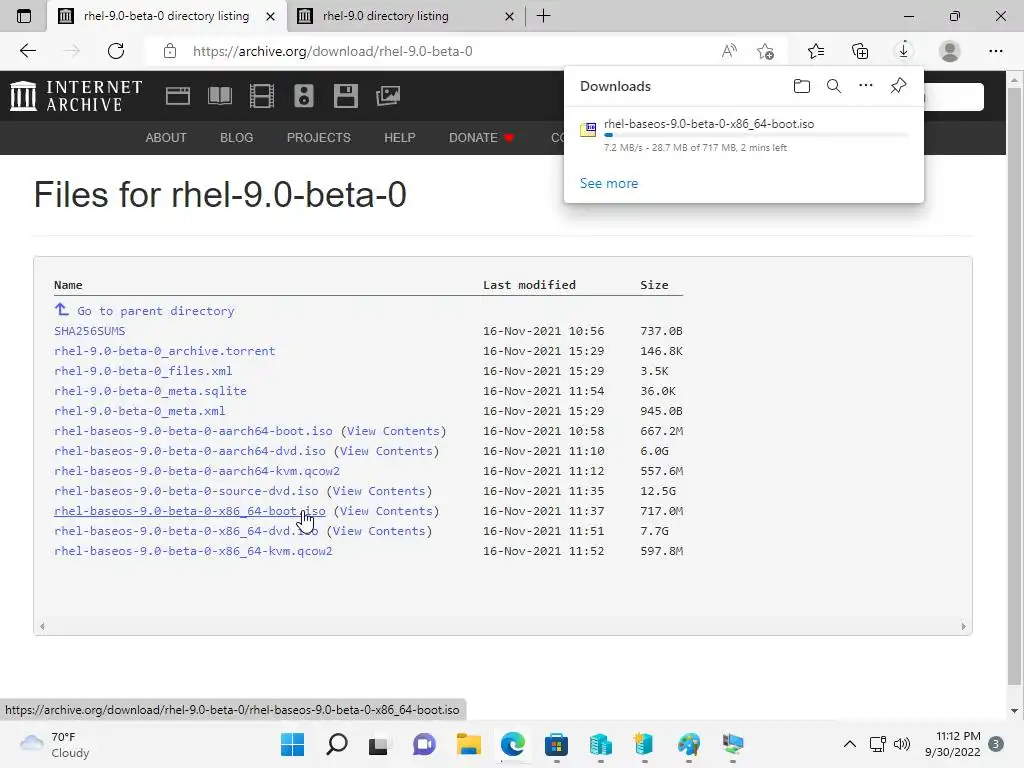
Task: Pin the Downloads panel
Action: tap(899, 86)
